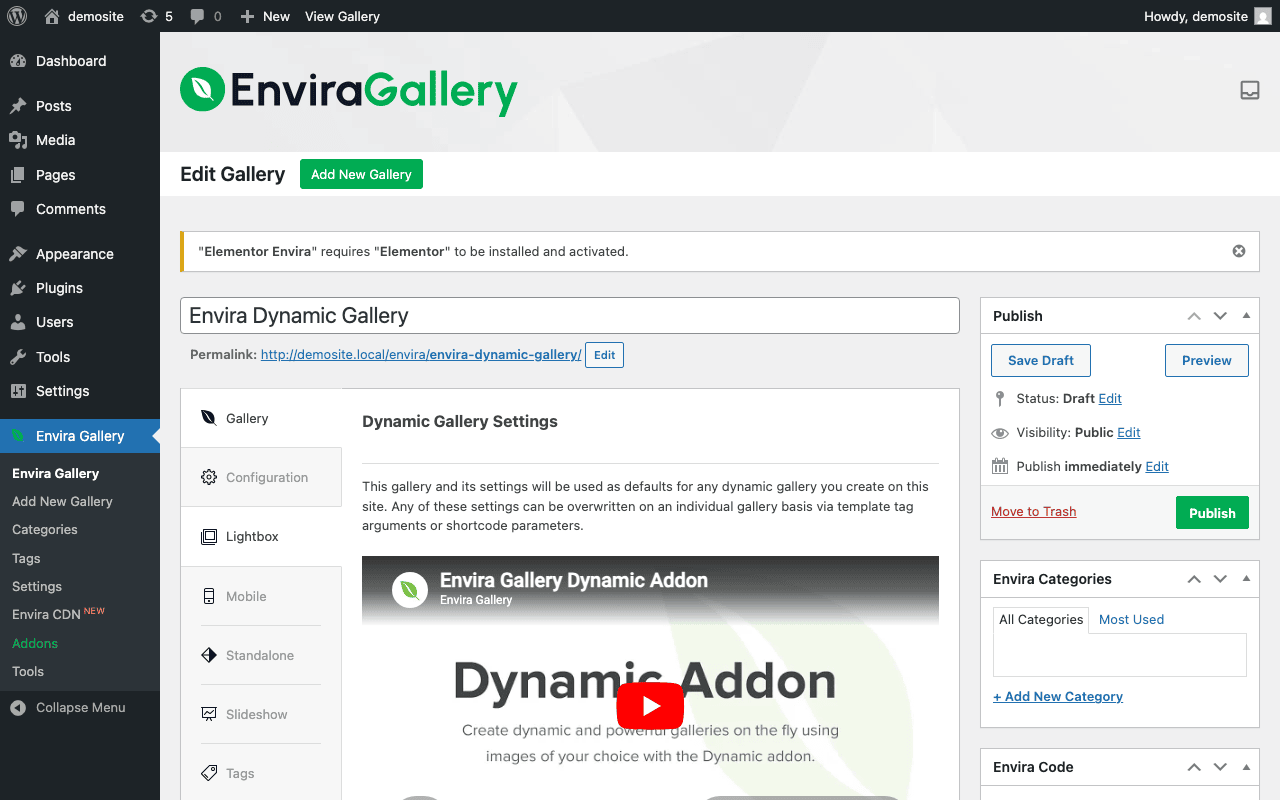
Task: Open the Mobile settings tab
Action: [x=247, y=596]
